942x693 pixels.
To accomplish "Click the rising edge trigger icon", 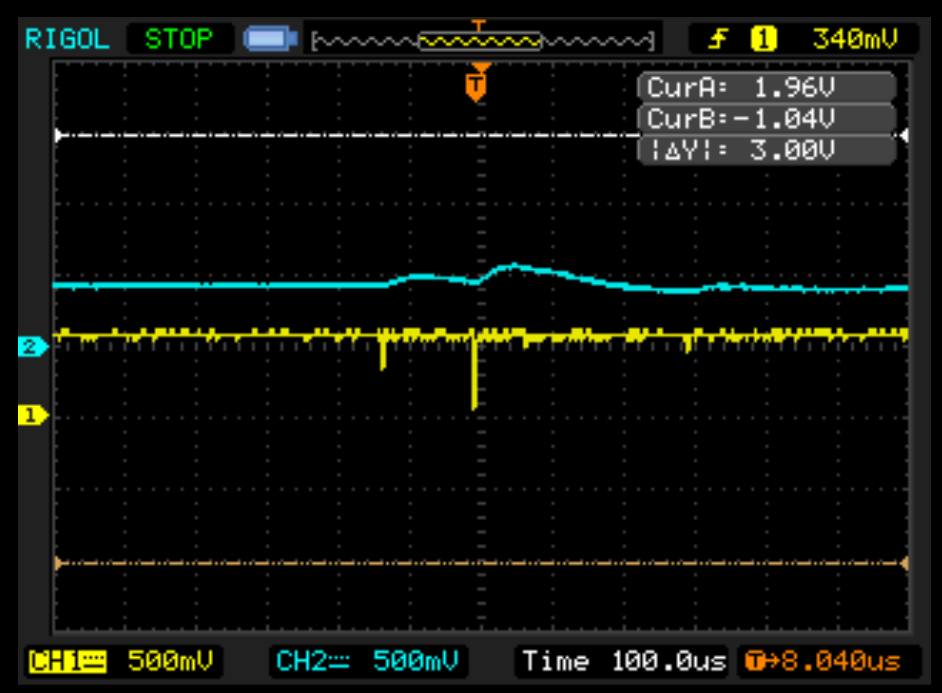I will coord(718,40).
